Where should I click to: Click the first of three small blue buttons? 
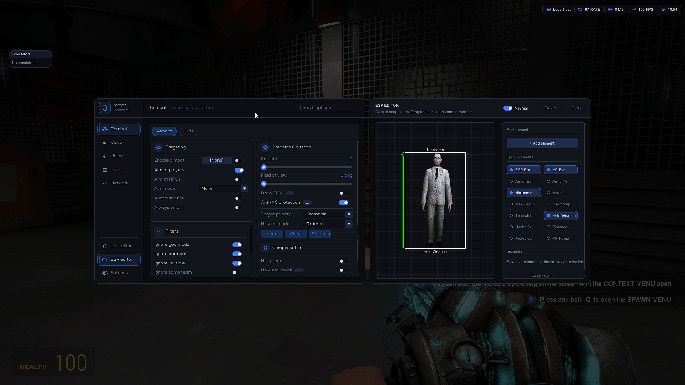pyautogui.click(x=272, y=234)
